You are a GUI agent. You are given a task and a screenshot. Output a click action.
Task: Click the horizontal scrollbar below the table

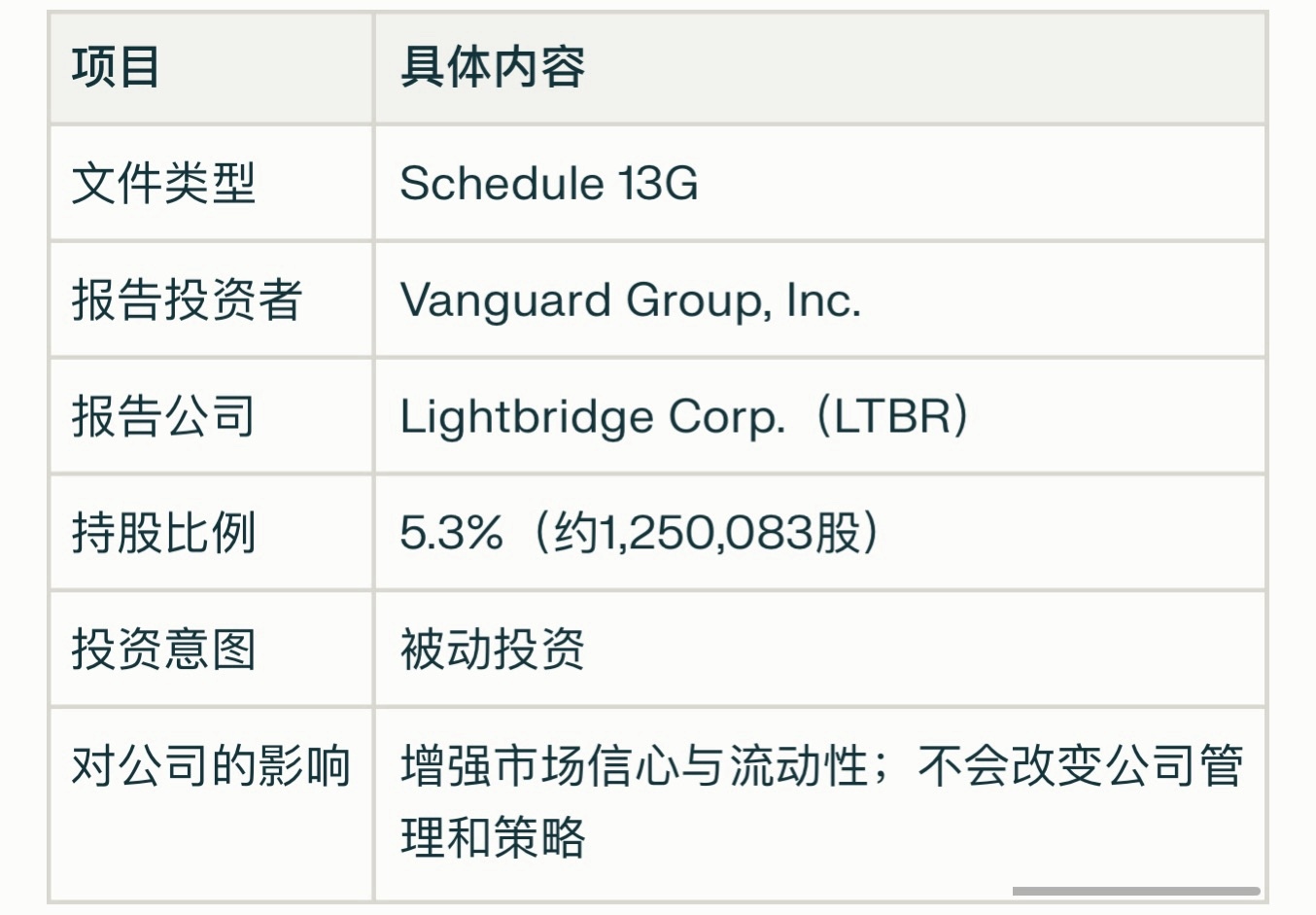coord(1135,891)
